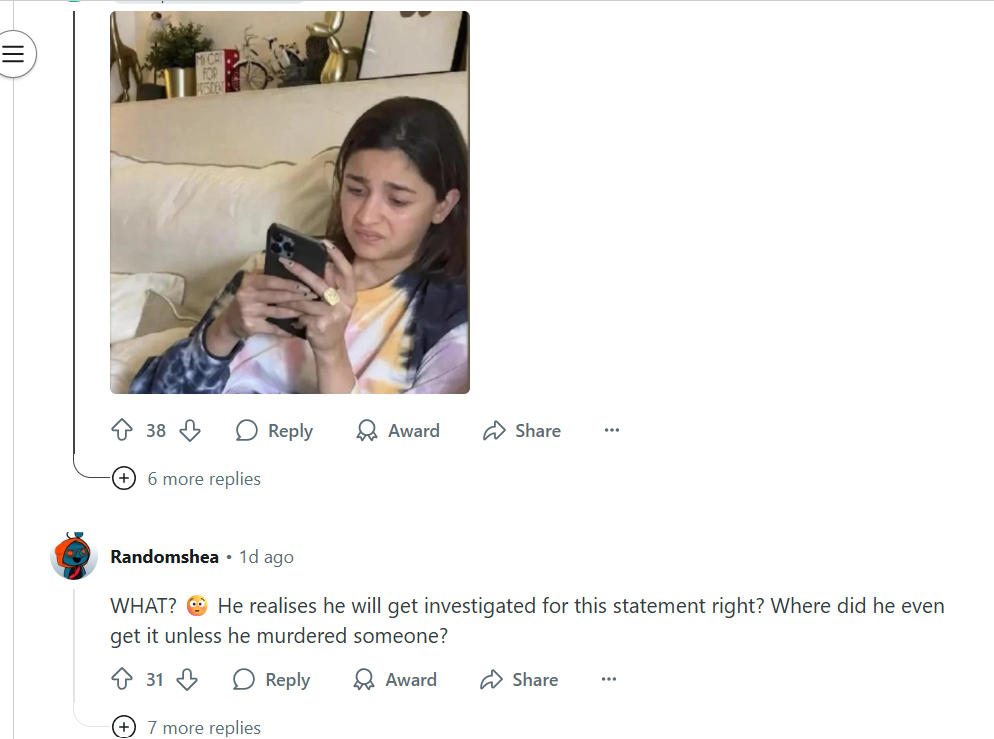Downvote the image comment with 38 points
The image size is (994, 739).
(x=190, y=431)
